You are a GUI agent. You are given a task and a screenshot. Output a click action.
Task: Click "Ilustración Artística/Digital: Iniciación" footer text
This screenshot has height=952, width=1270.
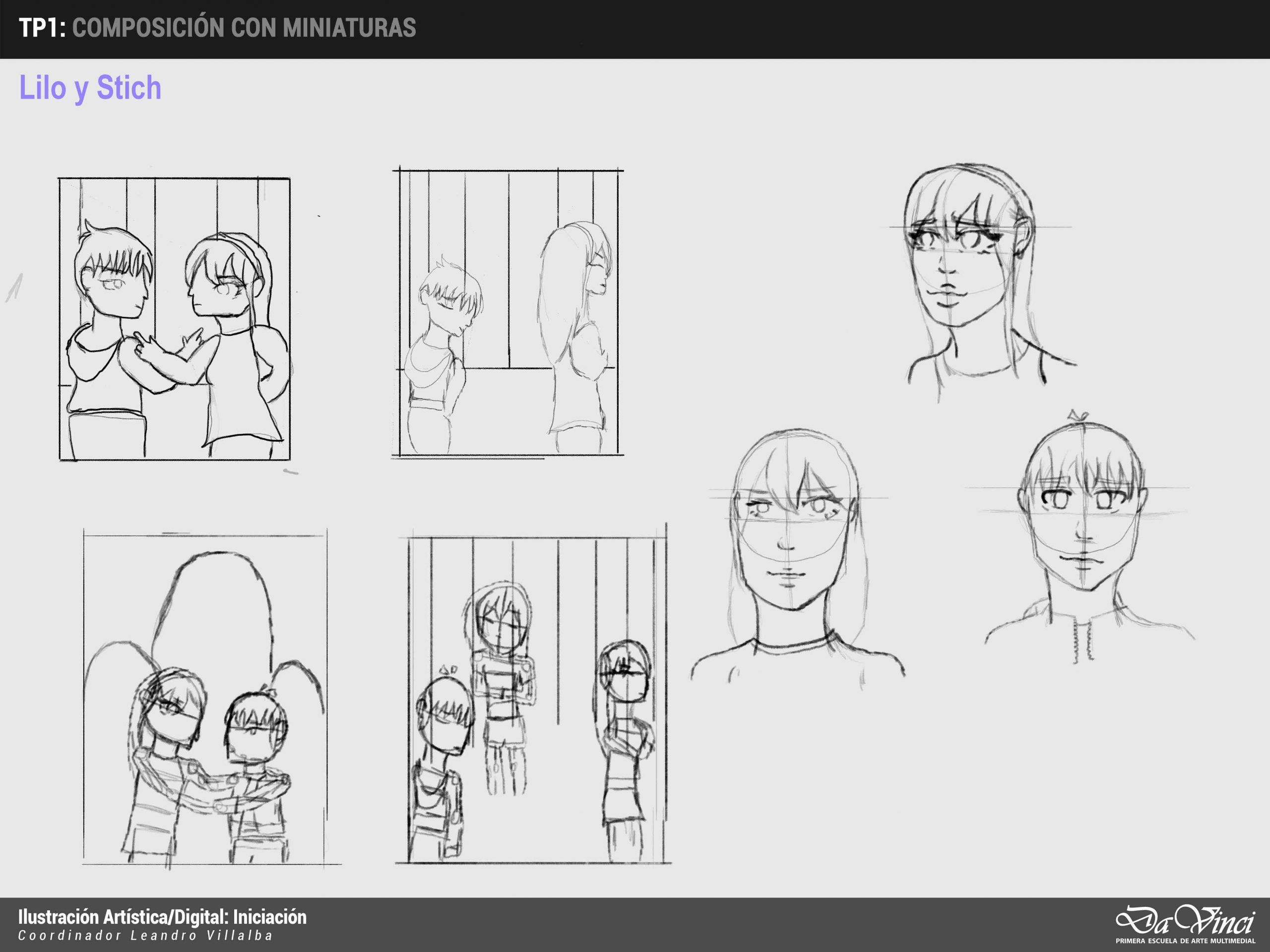click(x=163, y=916)
